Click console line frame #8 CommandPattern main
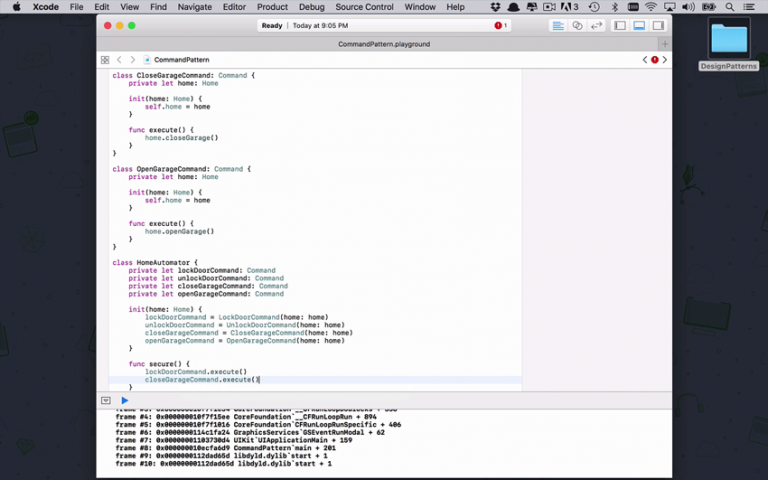Image resolution: width=768 pixels, height=480 pixels. (226, 448)
